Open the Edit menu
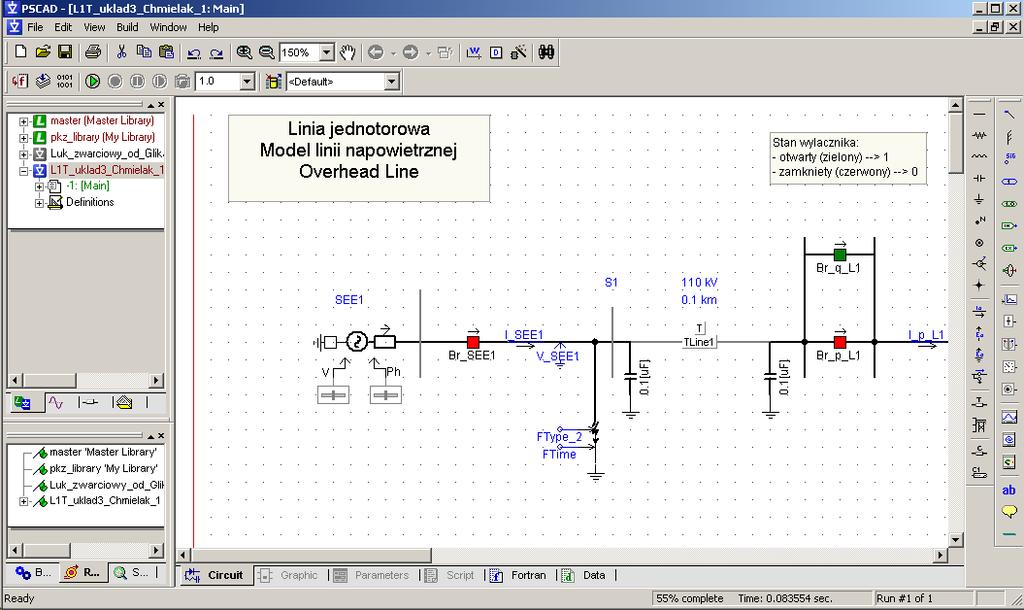This screenshot has height=610, width=1024. click(x=63, y=27)
